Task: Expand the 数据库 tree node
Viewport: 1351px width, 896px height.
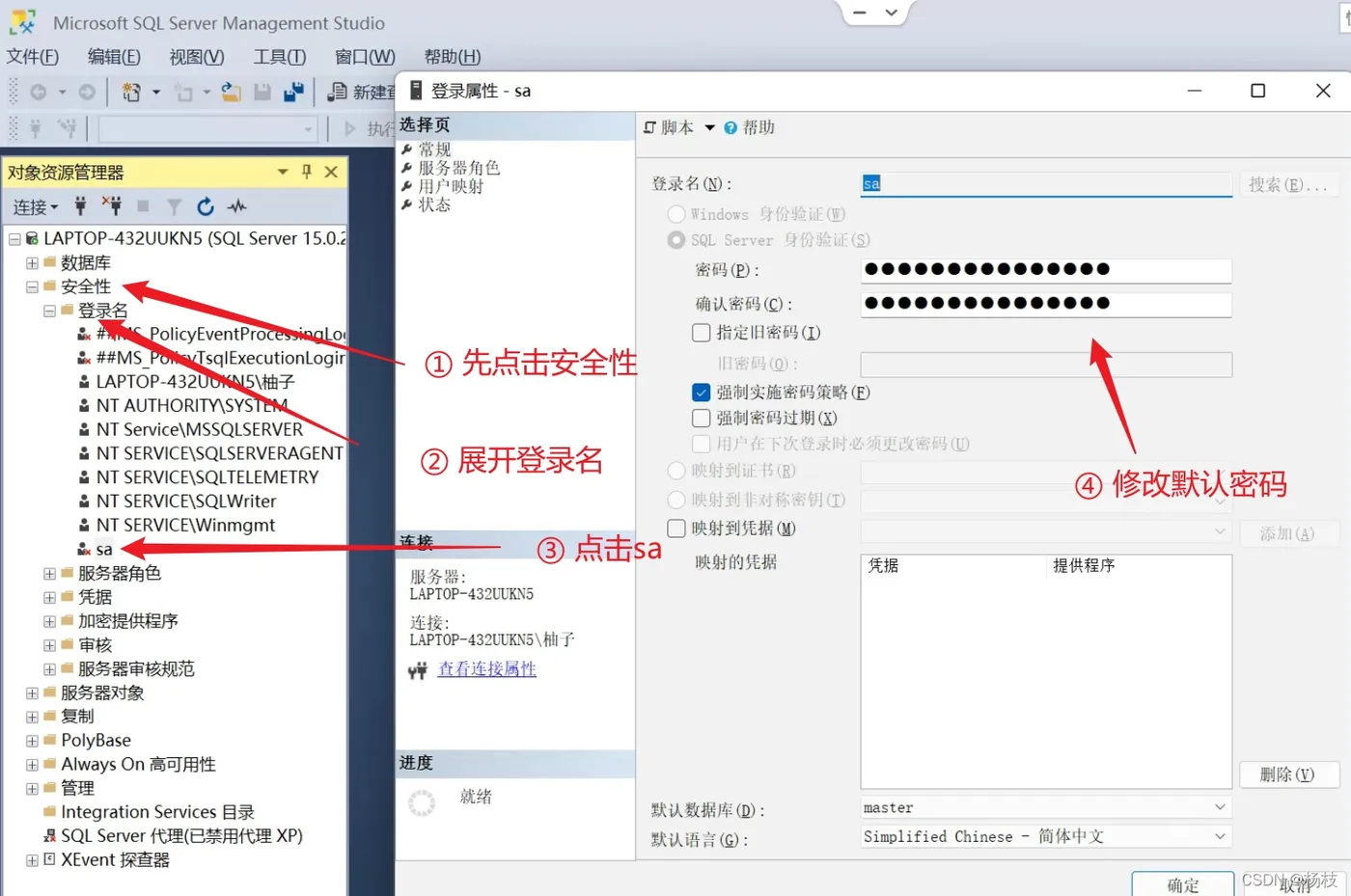Action: 32,262
